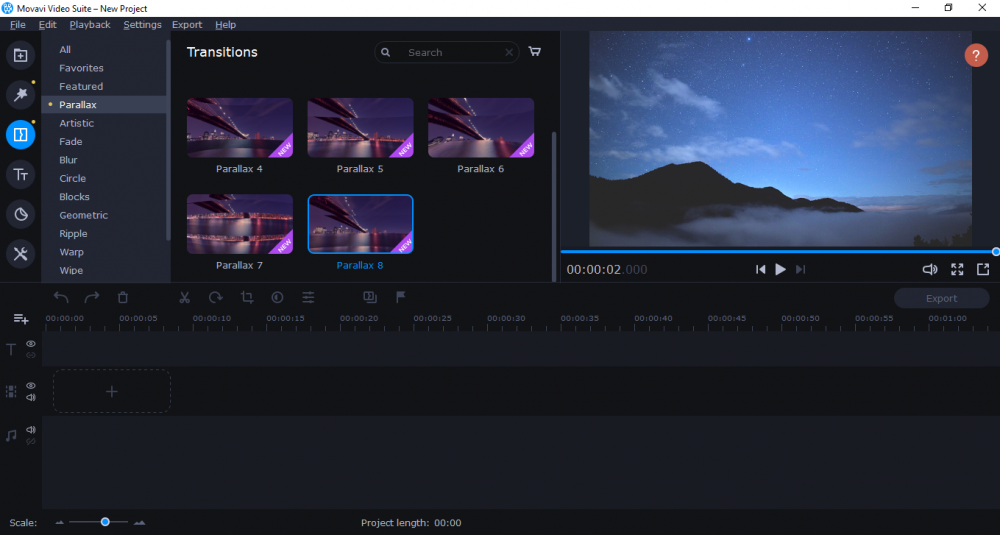This screenshot has width=1000, height=535.
Task: Mute the audio music track
Action: [x=31, y=430]
